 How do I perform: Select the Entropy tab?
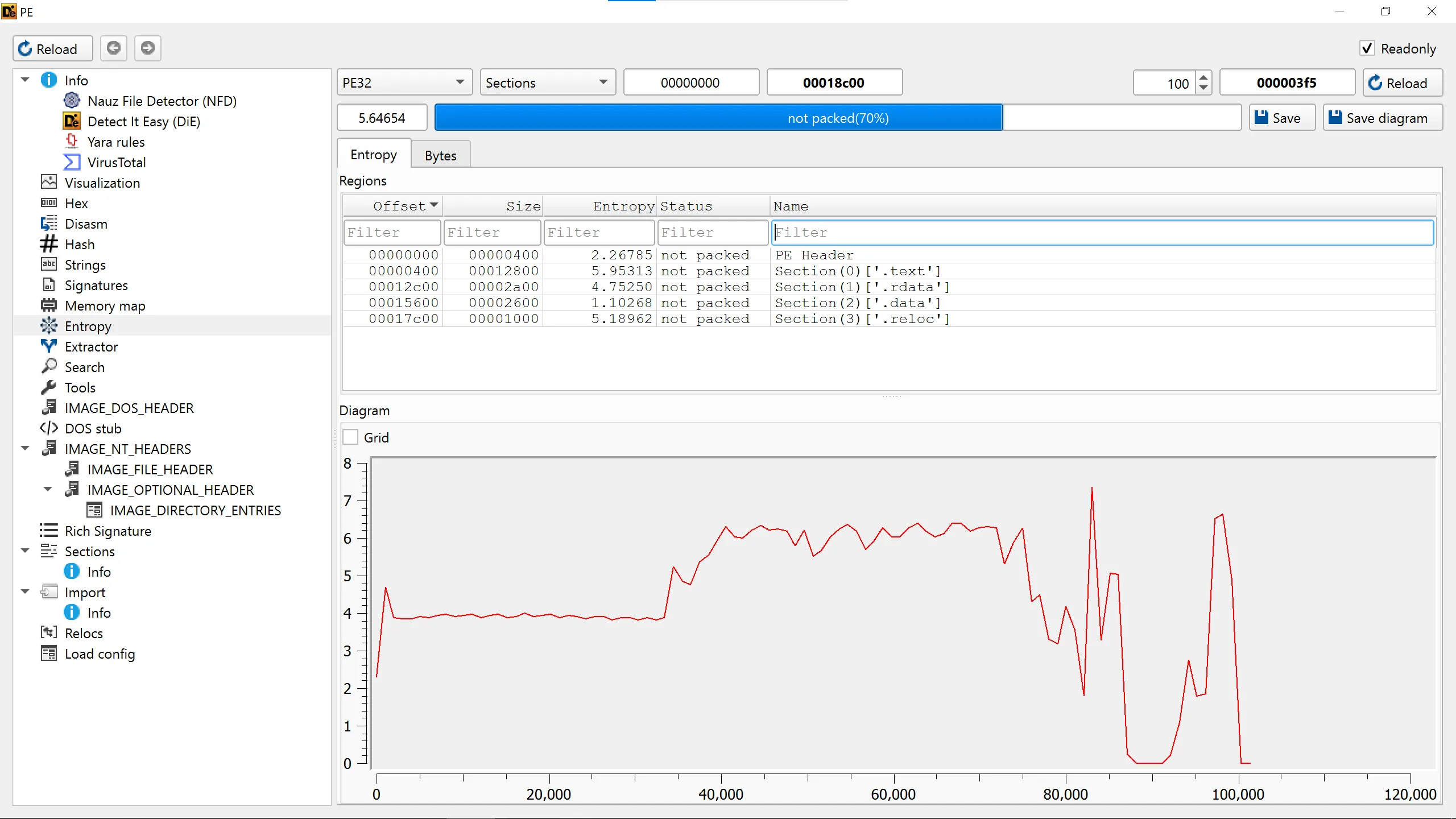(374, 155)
